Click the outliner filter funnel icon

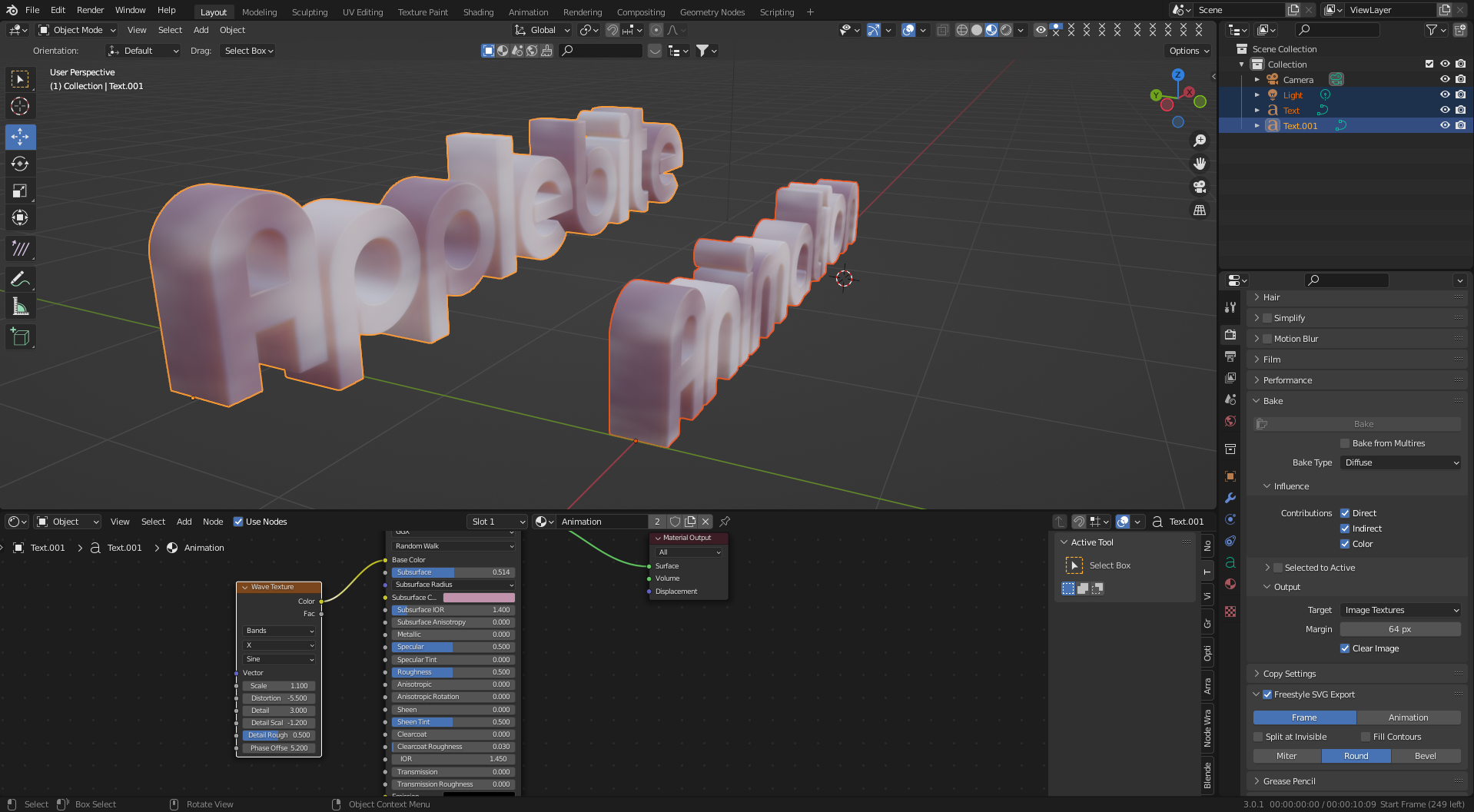[1432, 30]
